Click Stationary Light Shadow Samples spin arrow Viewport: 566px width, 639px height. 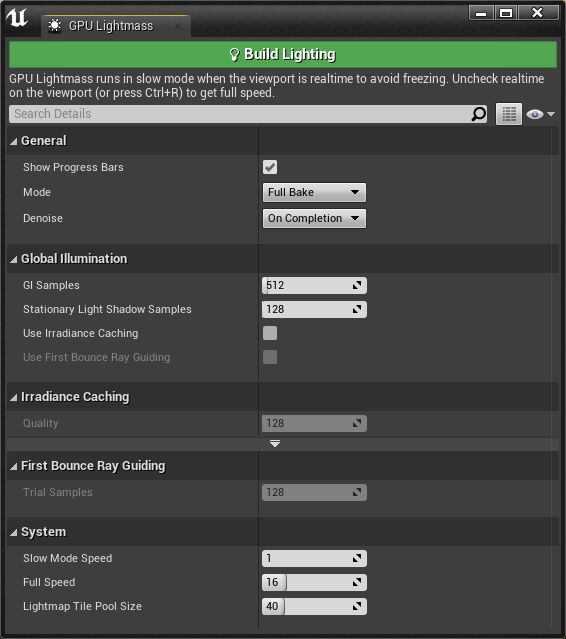pyautogui.click(x=357, y=309)
